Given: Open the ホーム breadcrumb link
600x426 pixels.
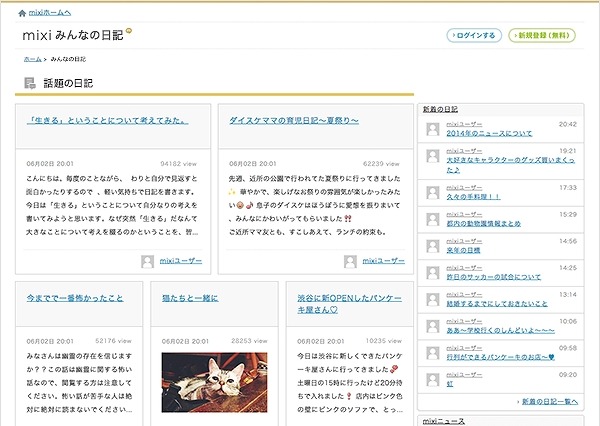Looking at the screenshot, I should pyautogui.click(x=33, y=59).
